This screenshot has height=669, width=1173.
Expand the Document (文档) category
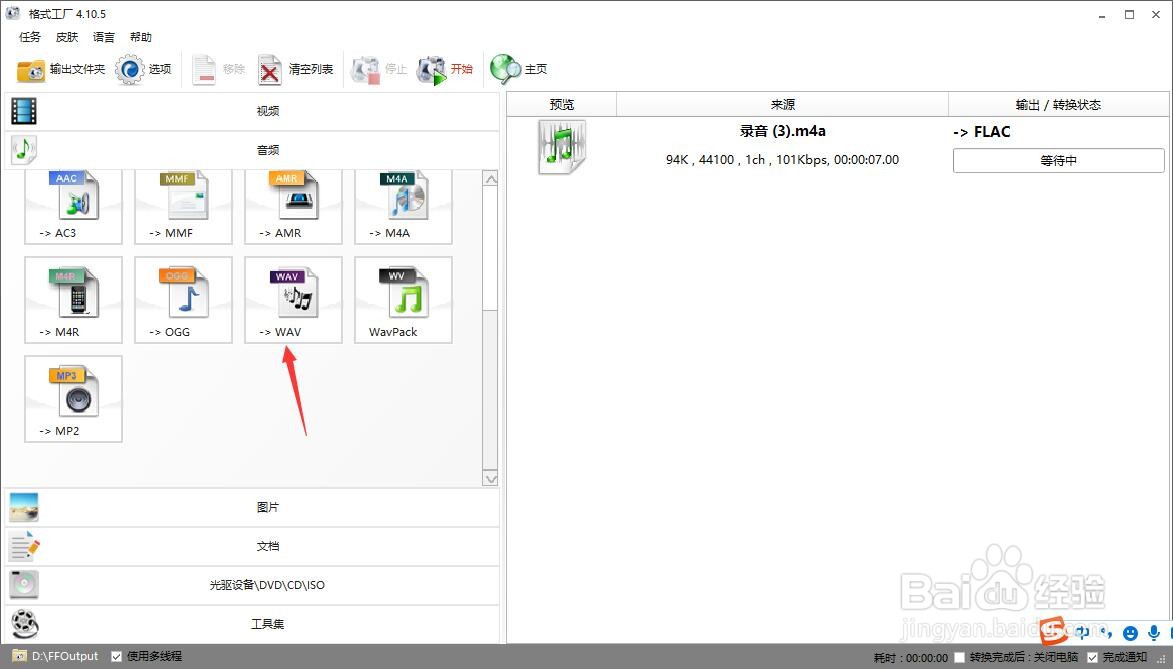252,546
